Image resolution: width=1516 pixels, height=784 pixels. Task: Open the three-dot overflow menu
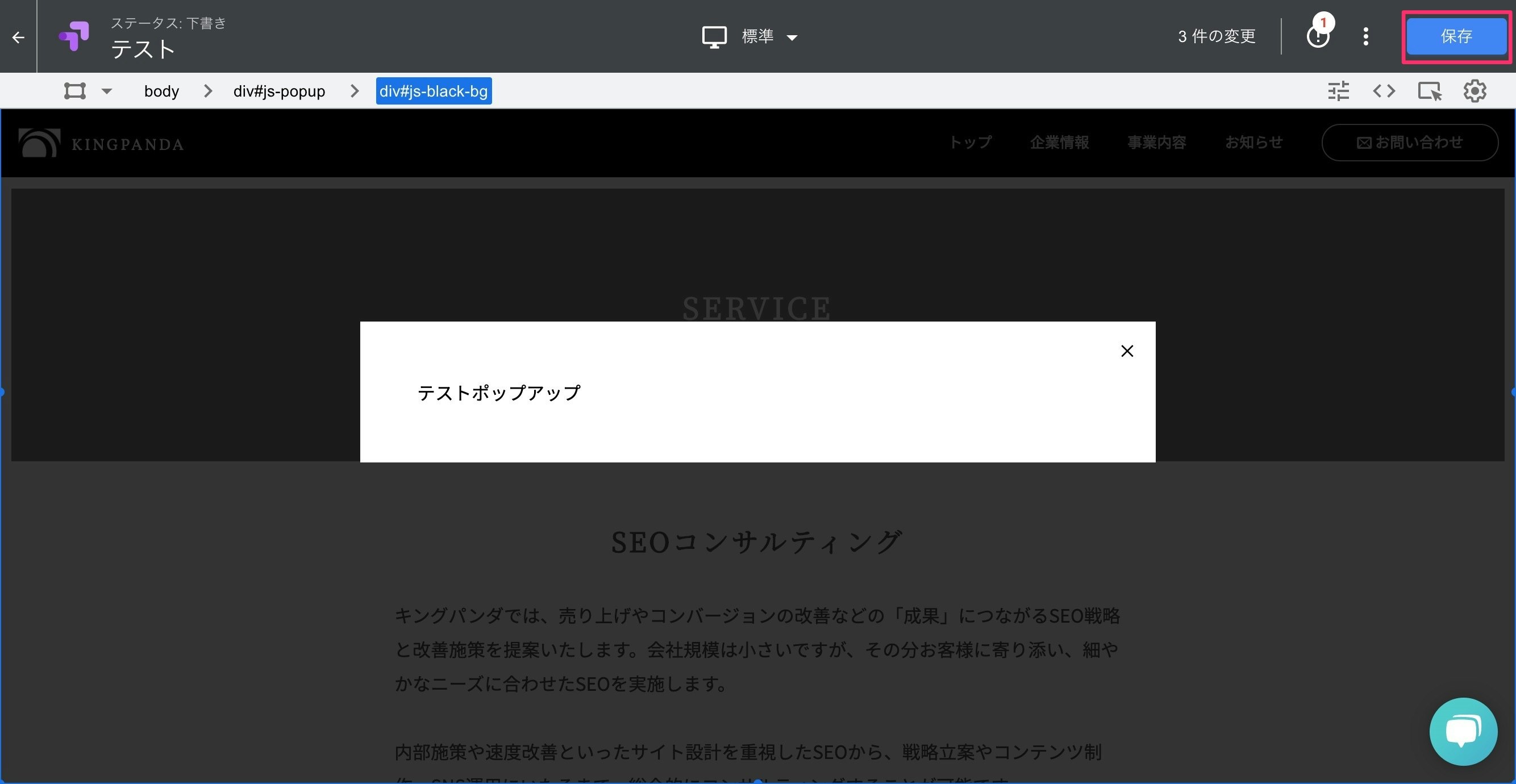pos(1365,36)
